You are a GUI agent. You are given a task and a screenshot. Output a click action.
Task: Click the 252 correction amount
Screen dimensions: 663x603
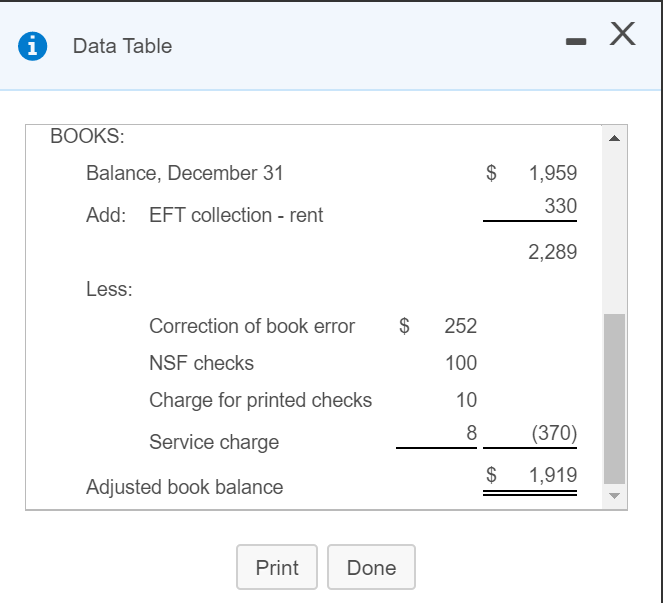click(460, 326)
